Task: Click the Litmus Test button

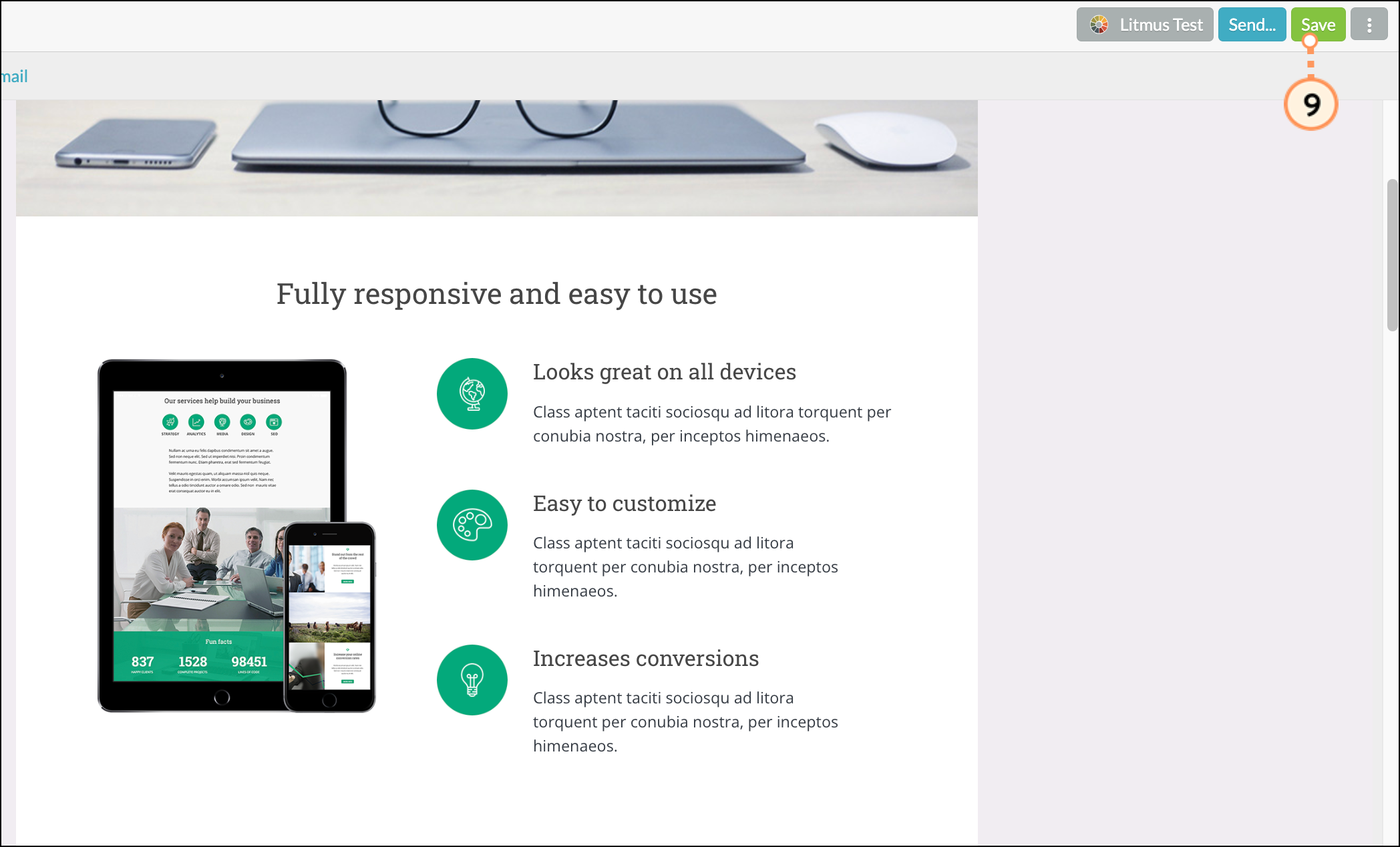Action: coord(1144,25)
